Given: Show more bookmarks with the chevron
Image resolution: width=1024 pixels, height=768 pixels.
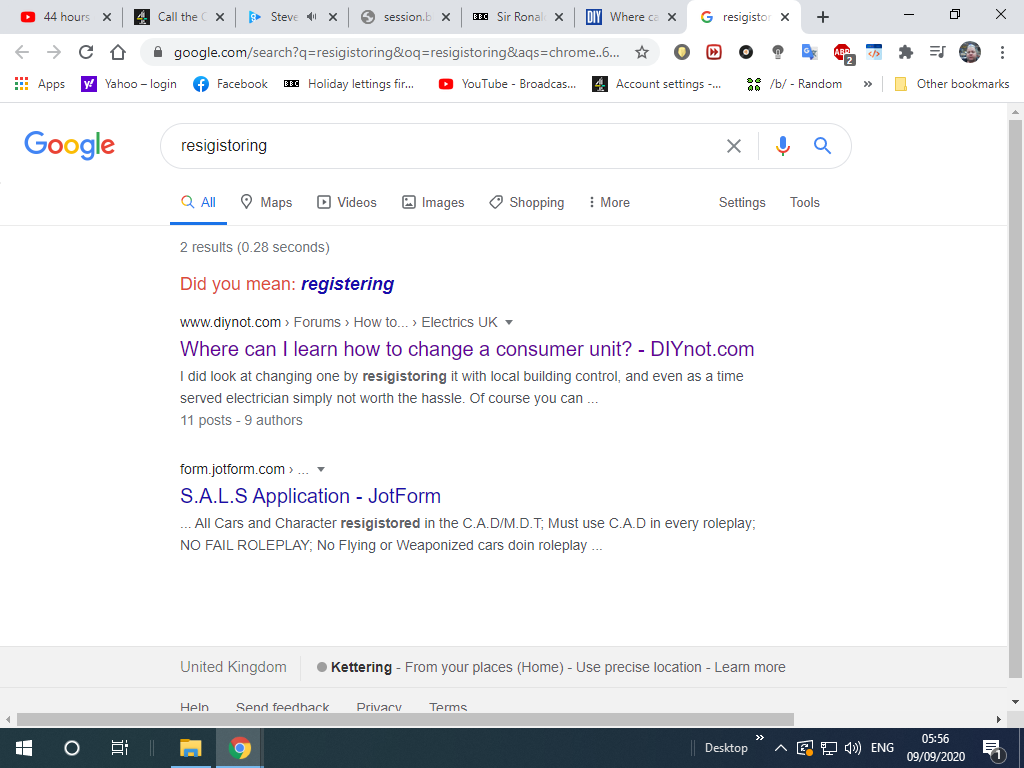Looking at the screenshot, I should 867,84.
